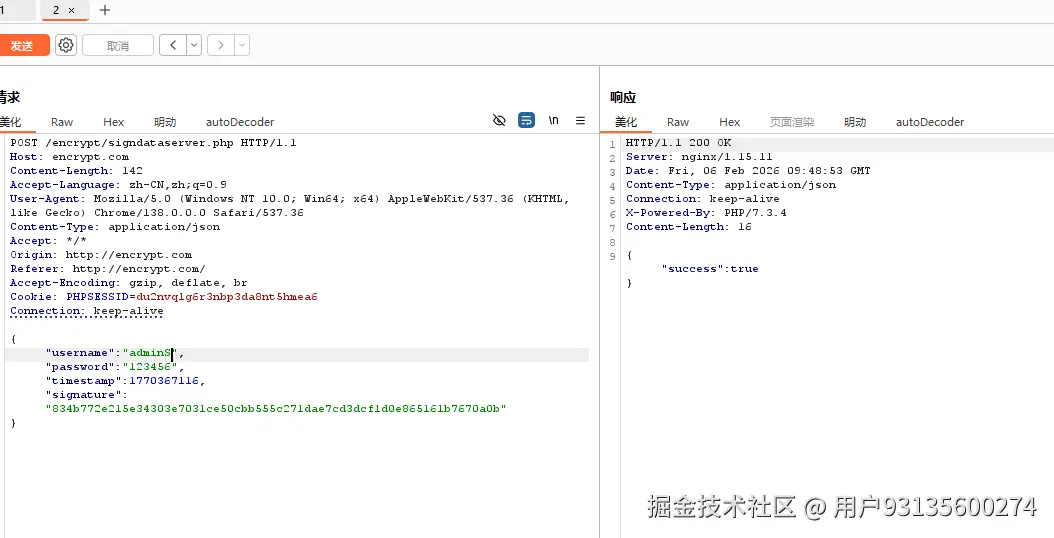Open the Repeater settings gear icon
The width and height of the screenshot is (1054, 538).
(x=66, y=45)
